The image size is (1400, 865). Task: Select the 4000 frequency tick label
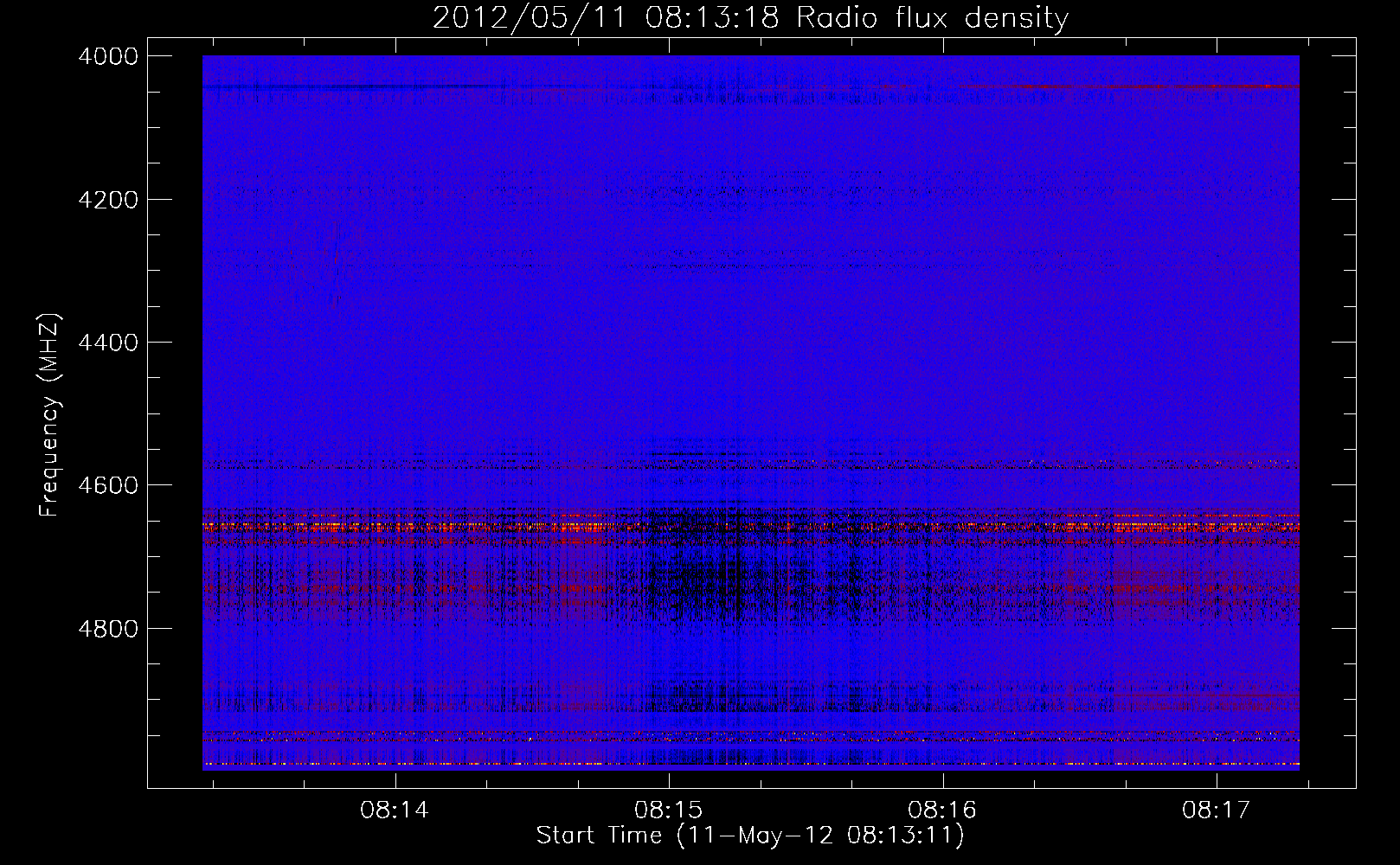(108, 56)
